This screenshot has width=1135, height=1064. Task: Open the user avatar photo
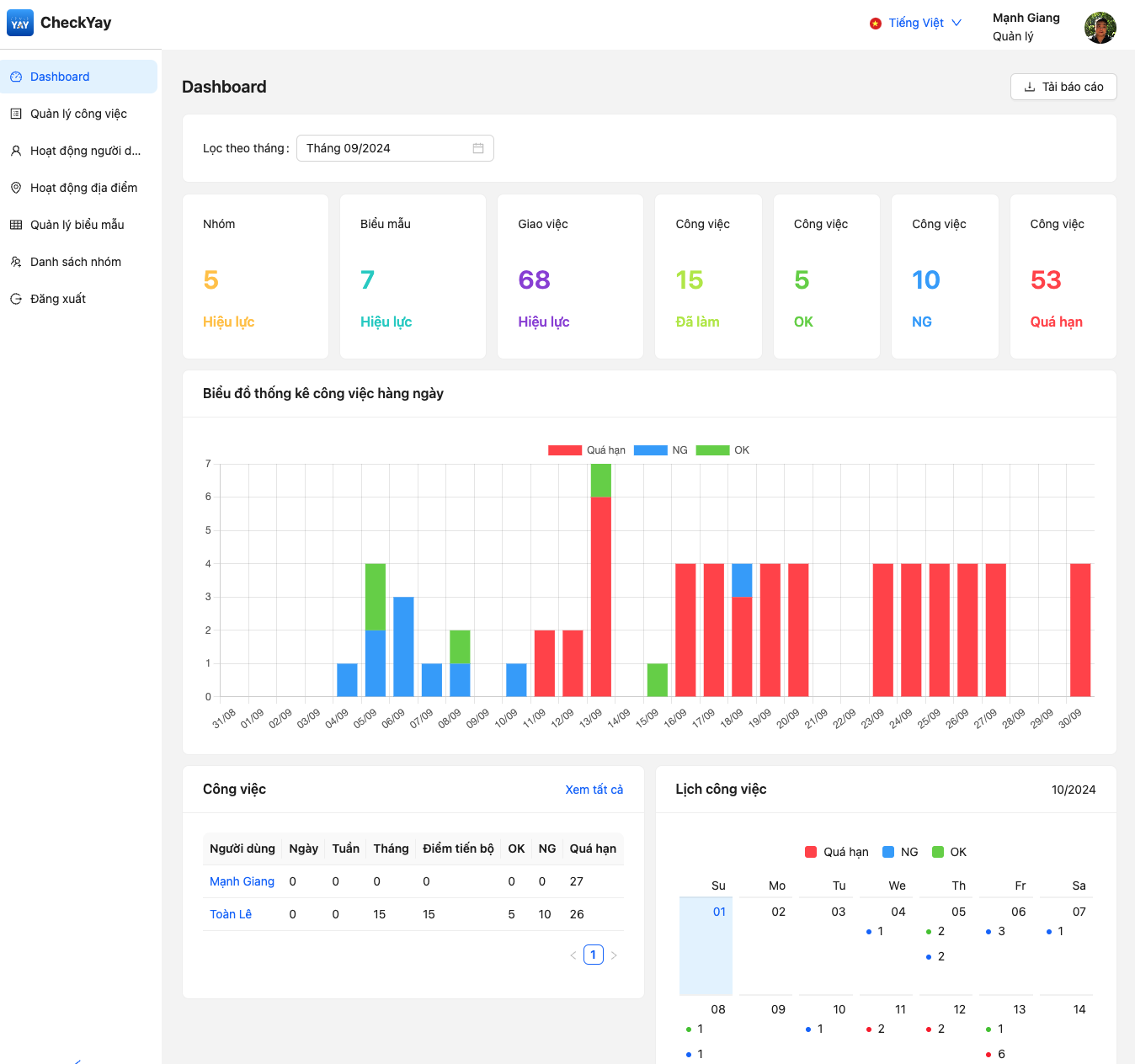click(1100, 28)
